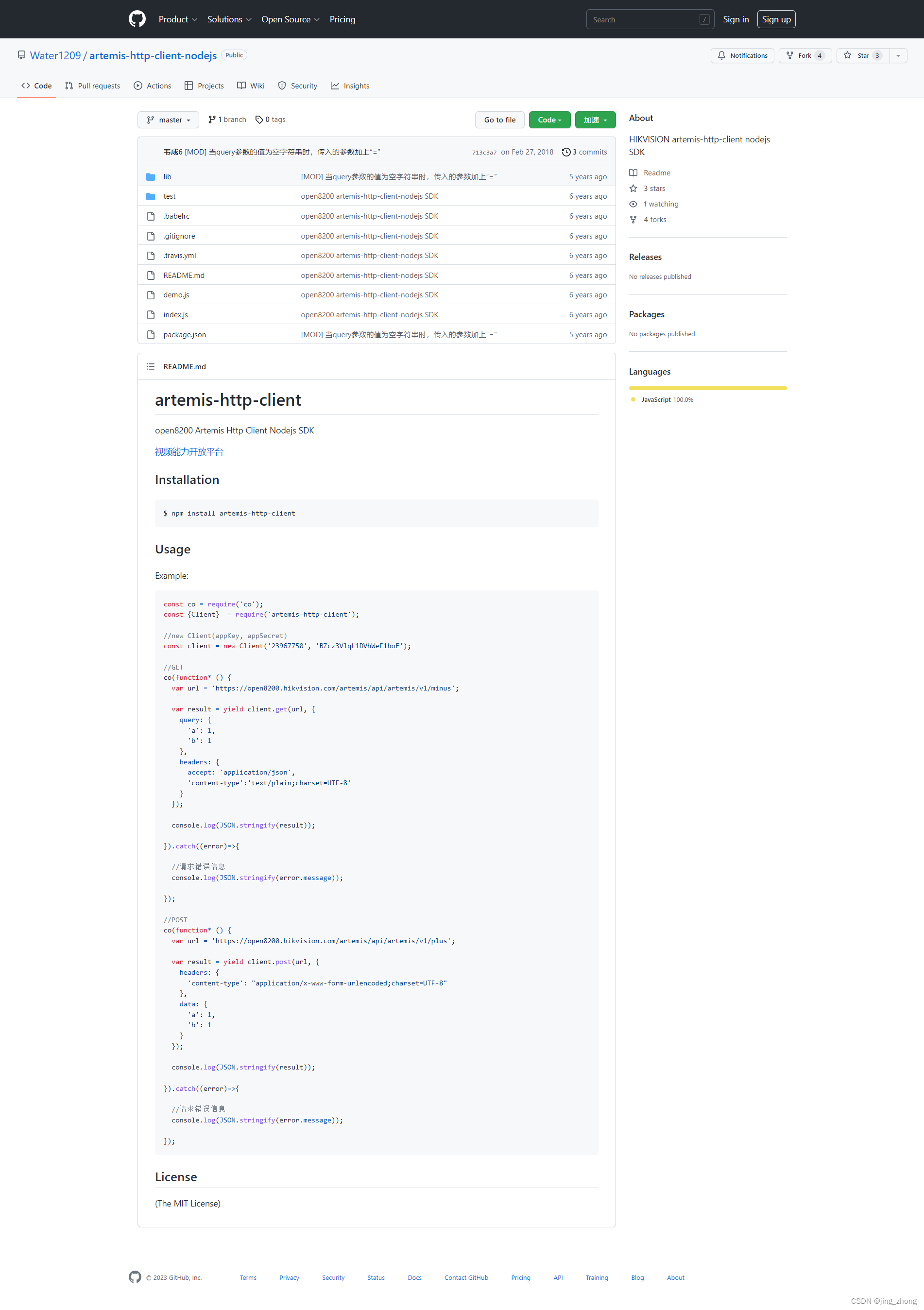
Task: Click the lib folder icon
Action: pos(151,177)
